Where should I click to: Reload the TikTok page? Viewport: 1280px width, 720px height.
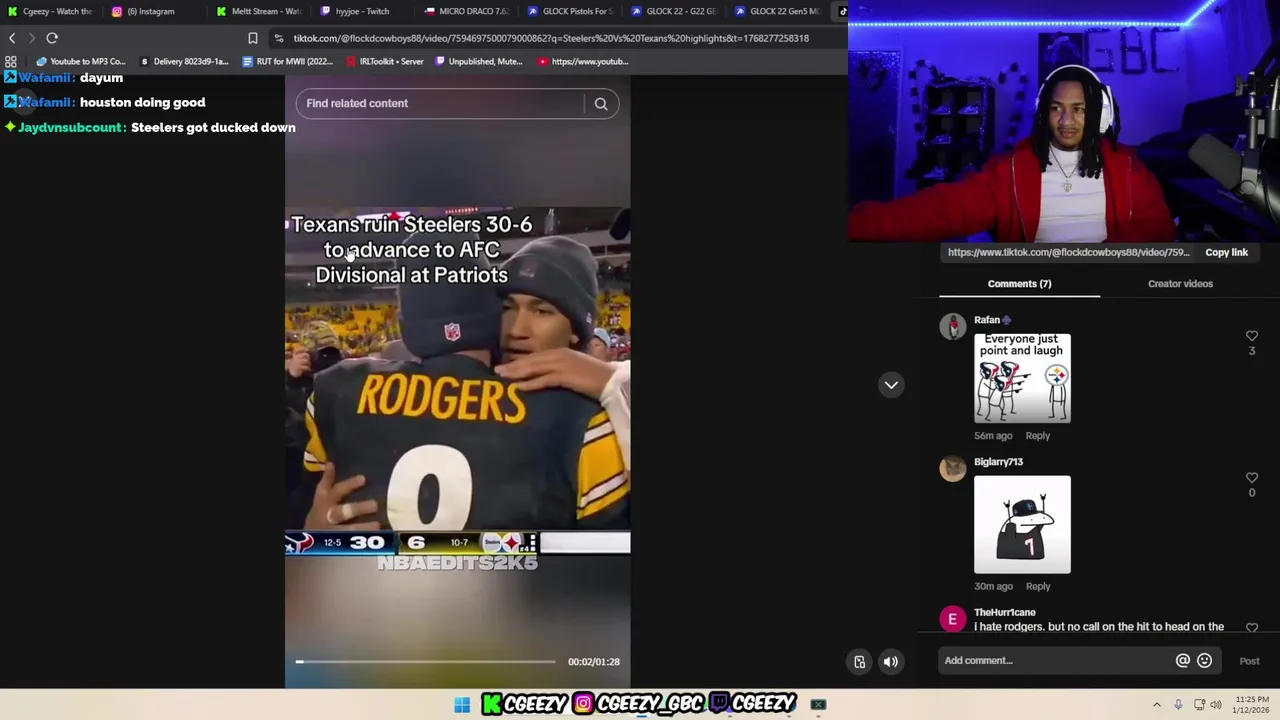(52, 38)
